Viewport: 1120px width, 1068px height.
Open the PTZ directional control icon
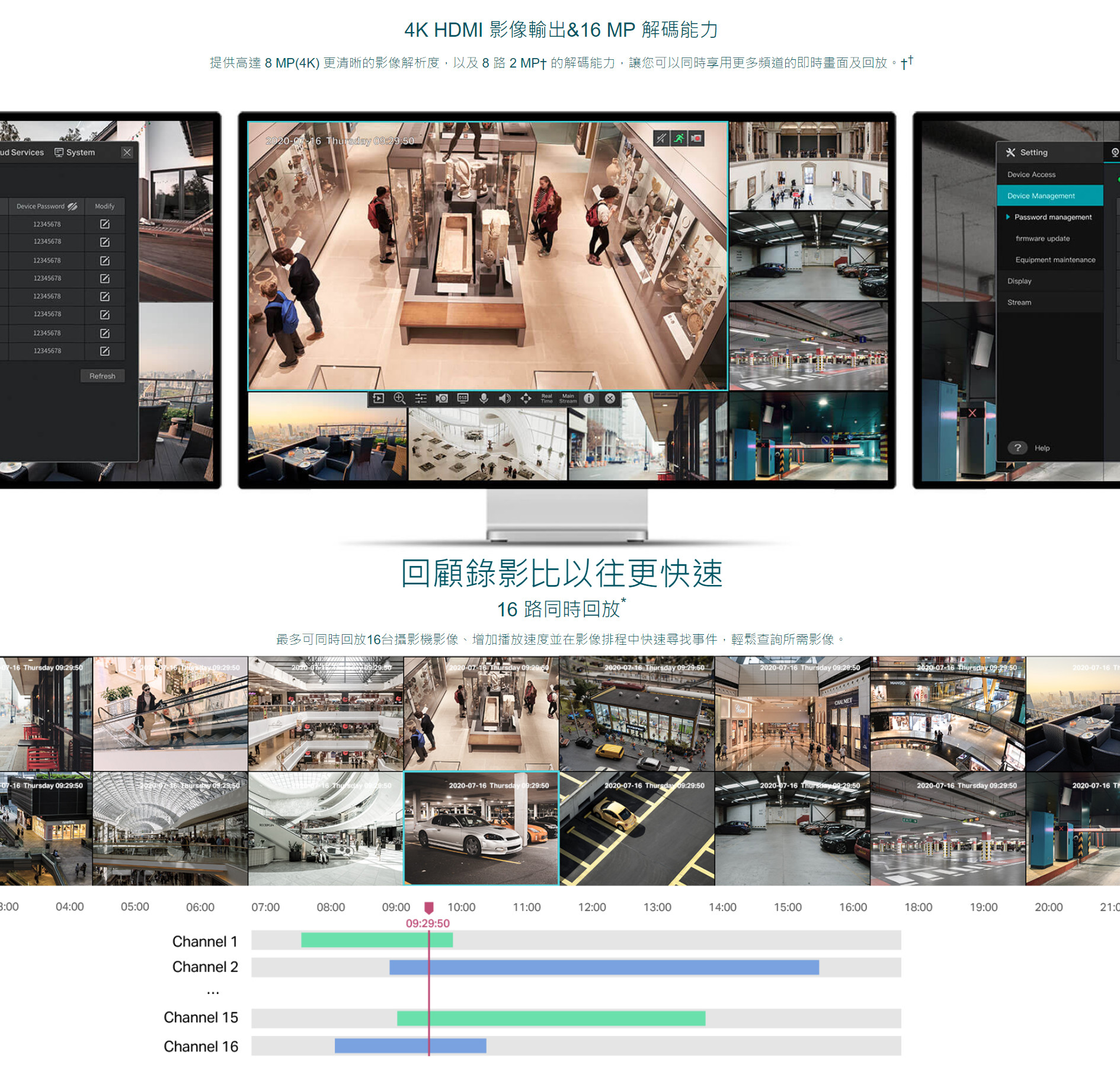tap(526, 398)
